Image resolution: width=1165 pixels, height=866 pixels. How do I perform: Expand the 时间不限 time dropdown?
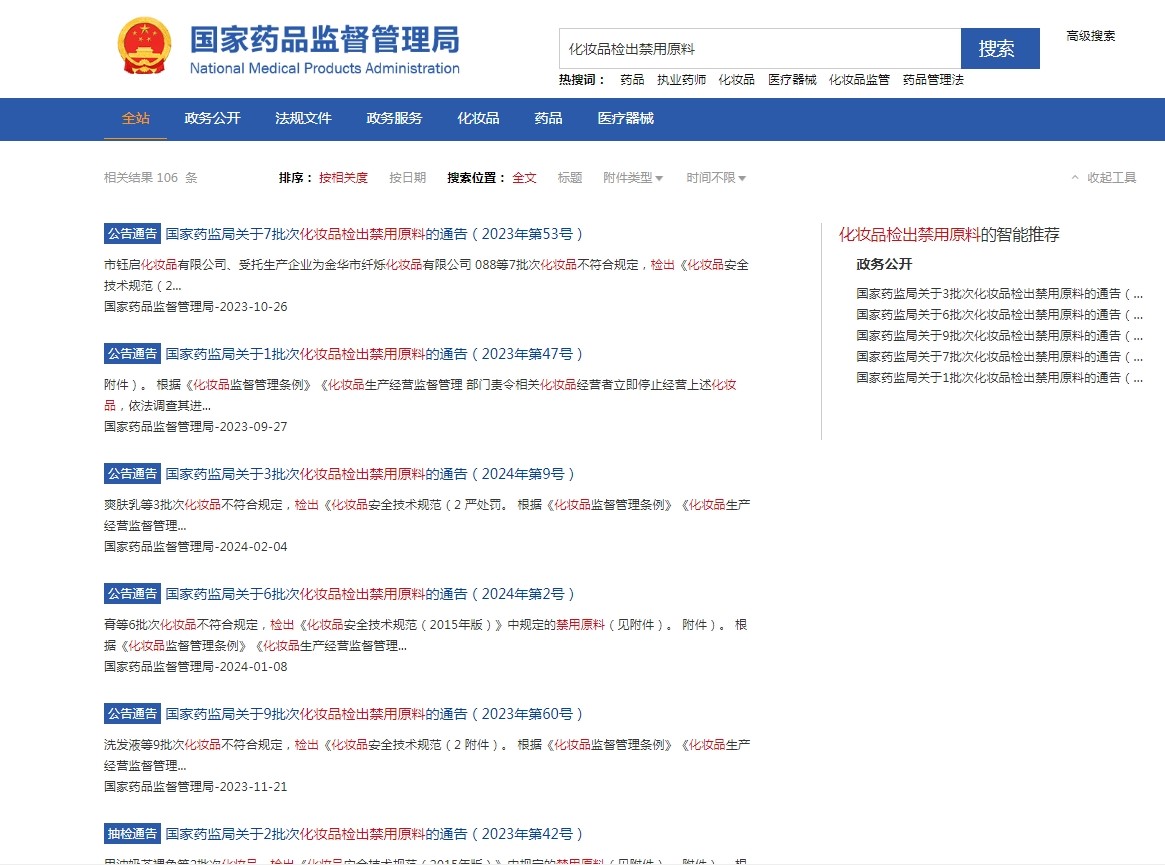pos(716,178)
